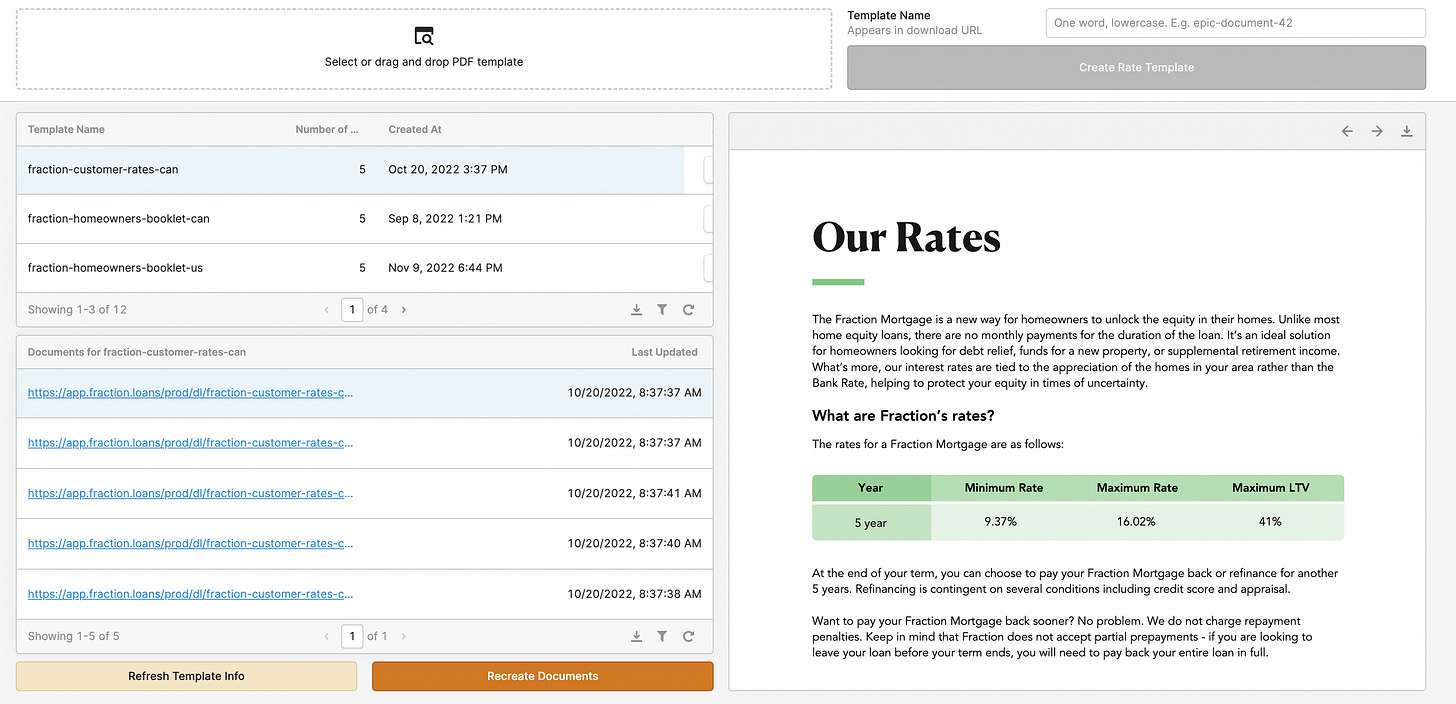Viewport: 1456px width, 704px height.
Task: Click row button for fraction-customer-rates-can
Action: pyautogui.click(x=708, y=170)
